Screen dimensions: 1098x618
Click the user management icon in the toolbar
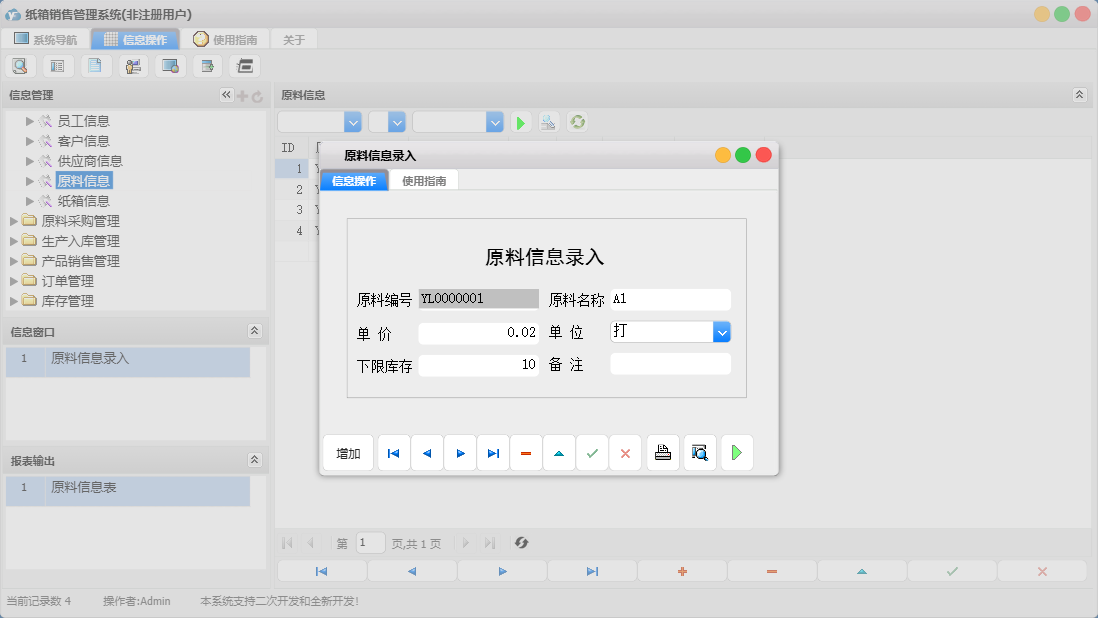tap(133, 65)
